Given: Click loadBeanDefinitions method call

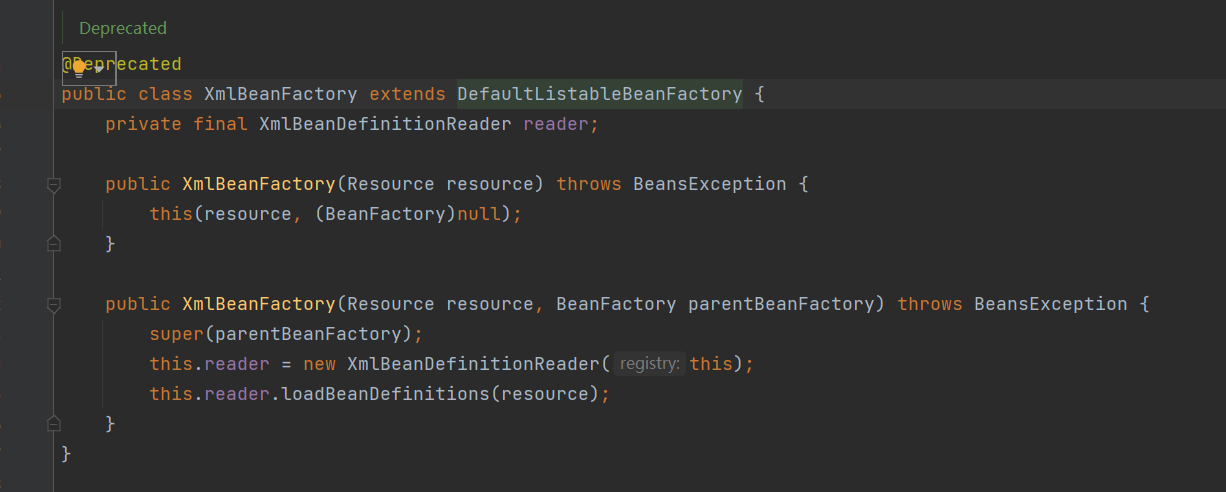Looking at the screenshot, I should coord(386,394).
